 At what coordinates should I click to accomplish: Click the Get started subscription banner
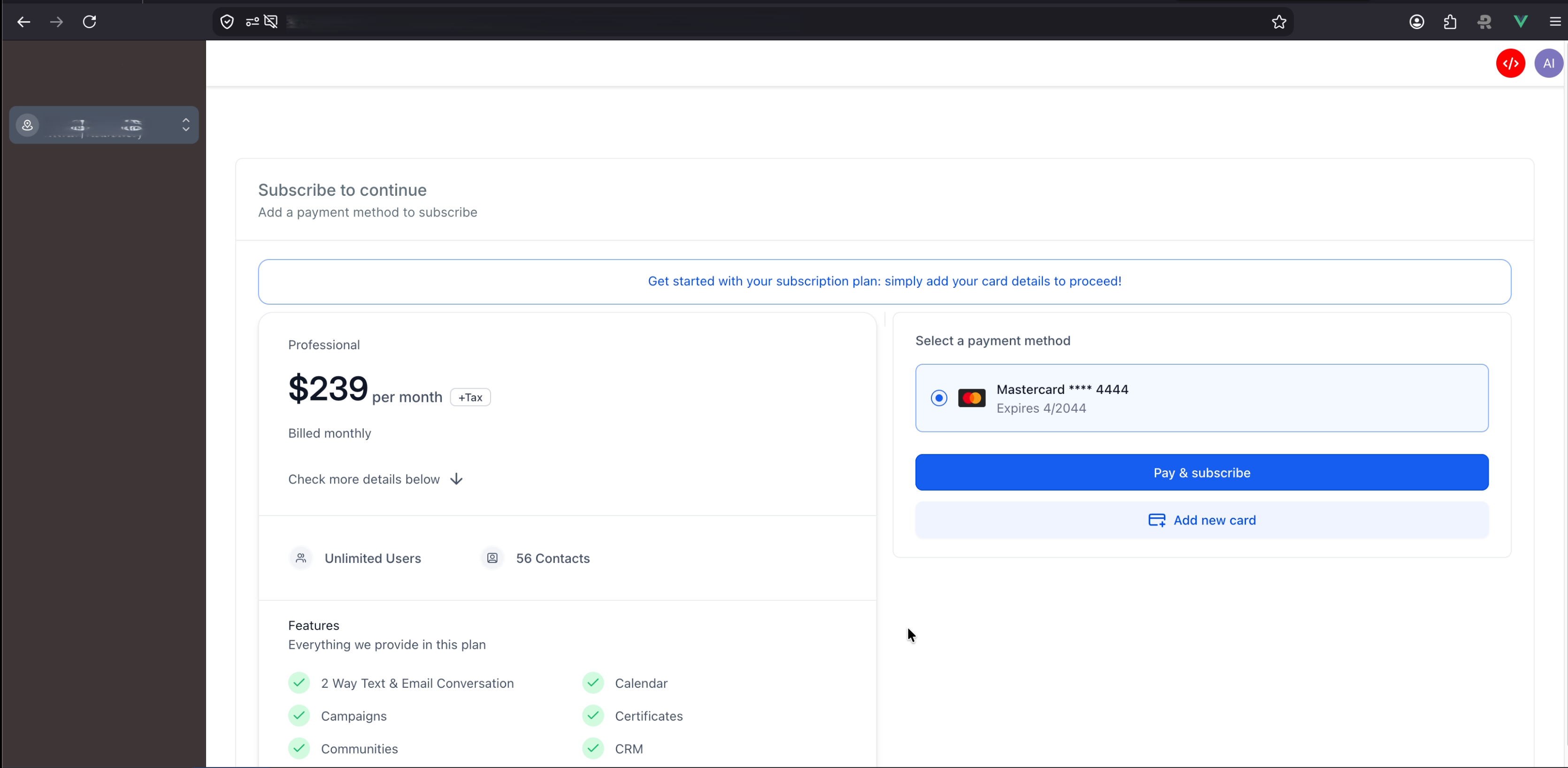(884, 282)
